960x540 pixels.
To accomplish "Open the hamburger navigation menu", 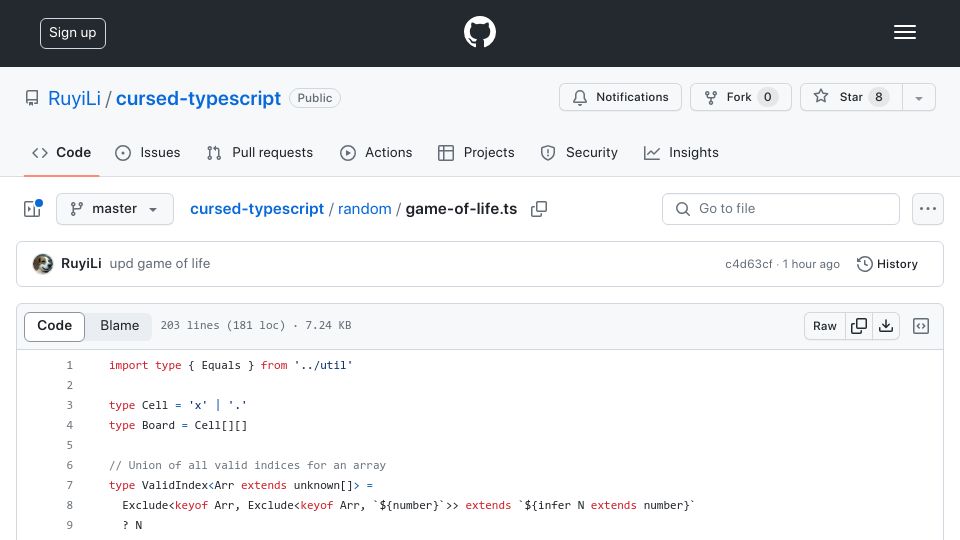I will click(904, 32).
